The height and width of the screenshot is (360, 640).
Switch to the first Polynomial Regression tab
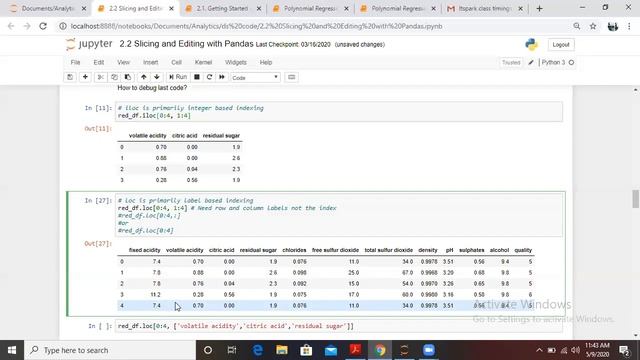click(x=310, y=8)
